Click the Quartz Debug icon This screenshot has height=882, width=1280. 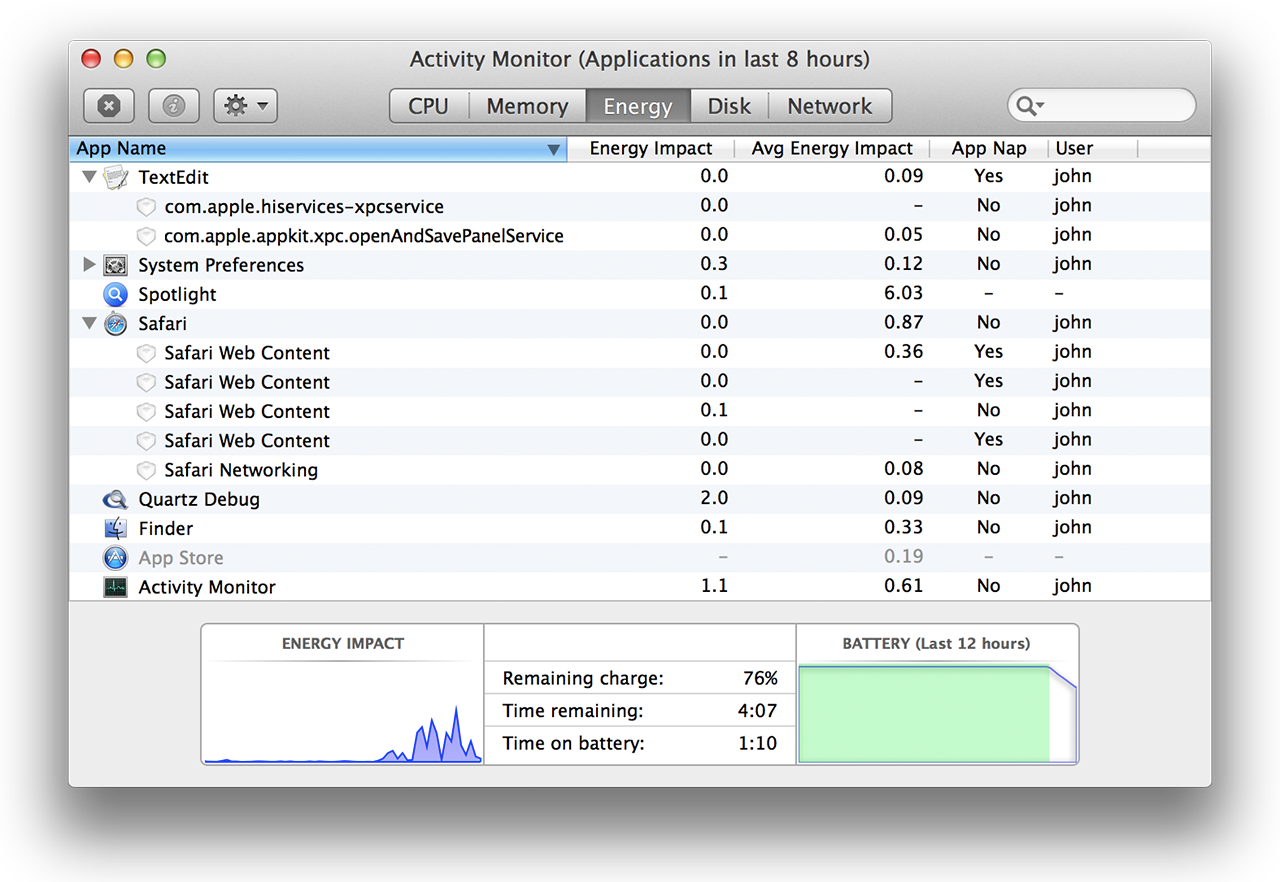click(116, 499)
